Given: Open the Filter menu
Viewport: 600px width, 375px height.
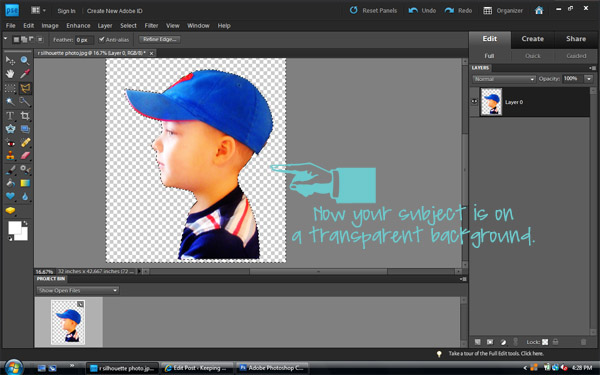Looking at the screenshot, I should (x=151, y=26).
